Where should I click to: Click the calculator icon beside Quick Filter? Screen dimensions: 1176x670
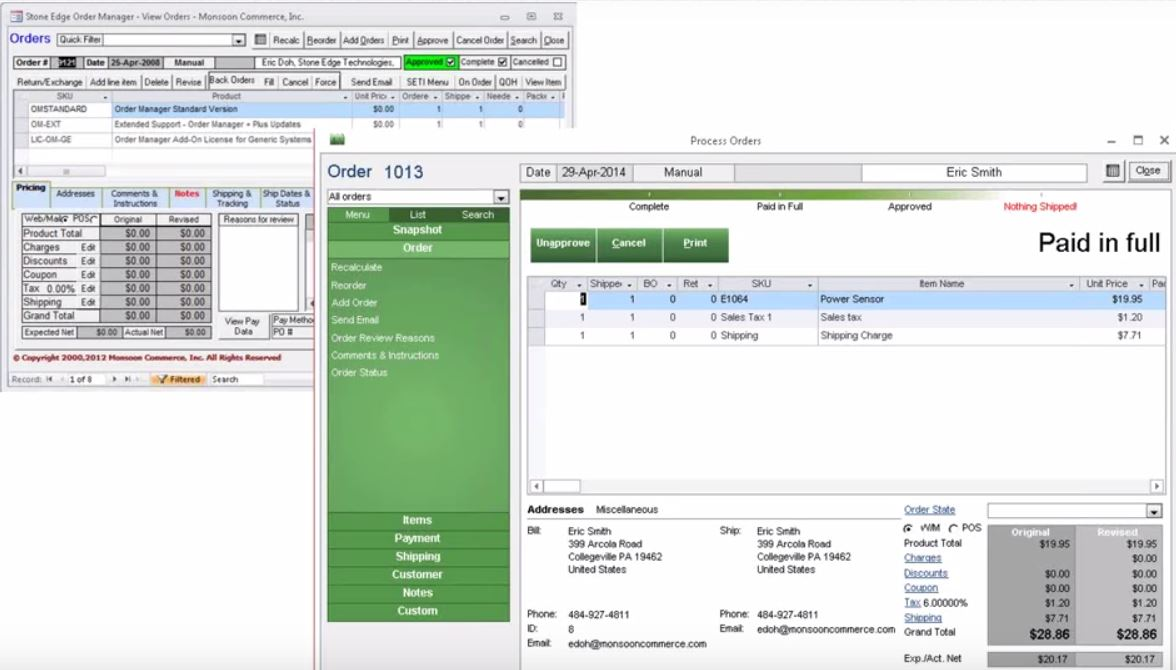tap(260, 40)
